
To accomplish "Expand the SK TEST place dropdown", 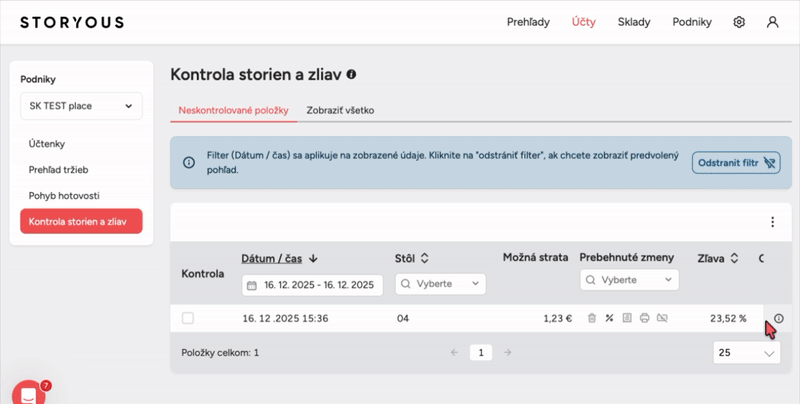I will pyautogui.click(x=81, y=106).
